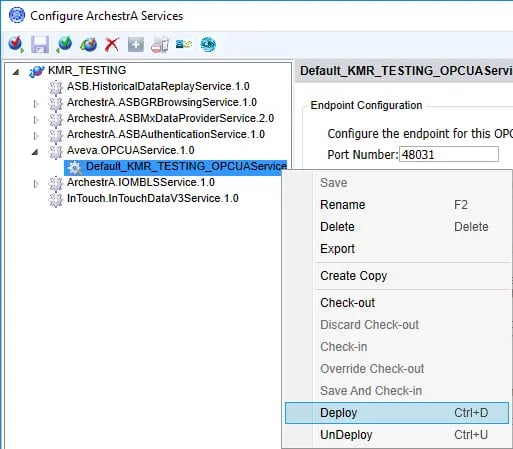Click the Endpoint Configuration group label
Viewport: 513px width, 449px height.
click(x=366, y=105)
